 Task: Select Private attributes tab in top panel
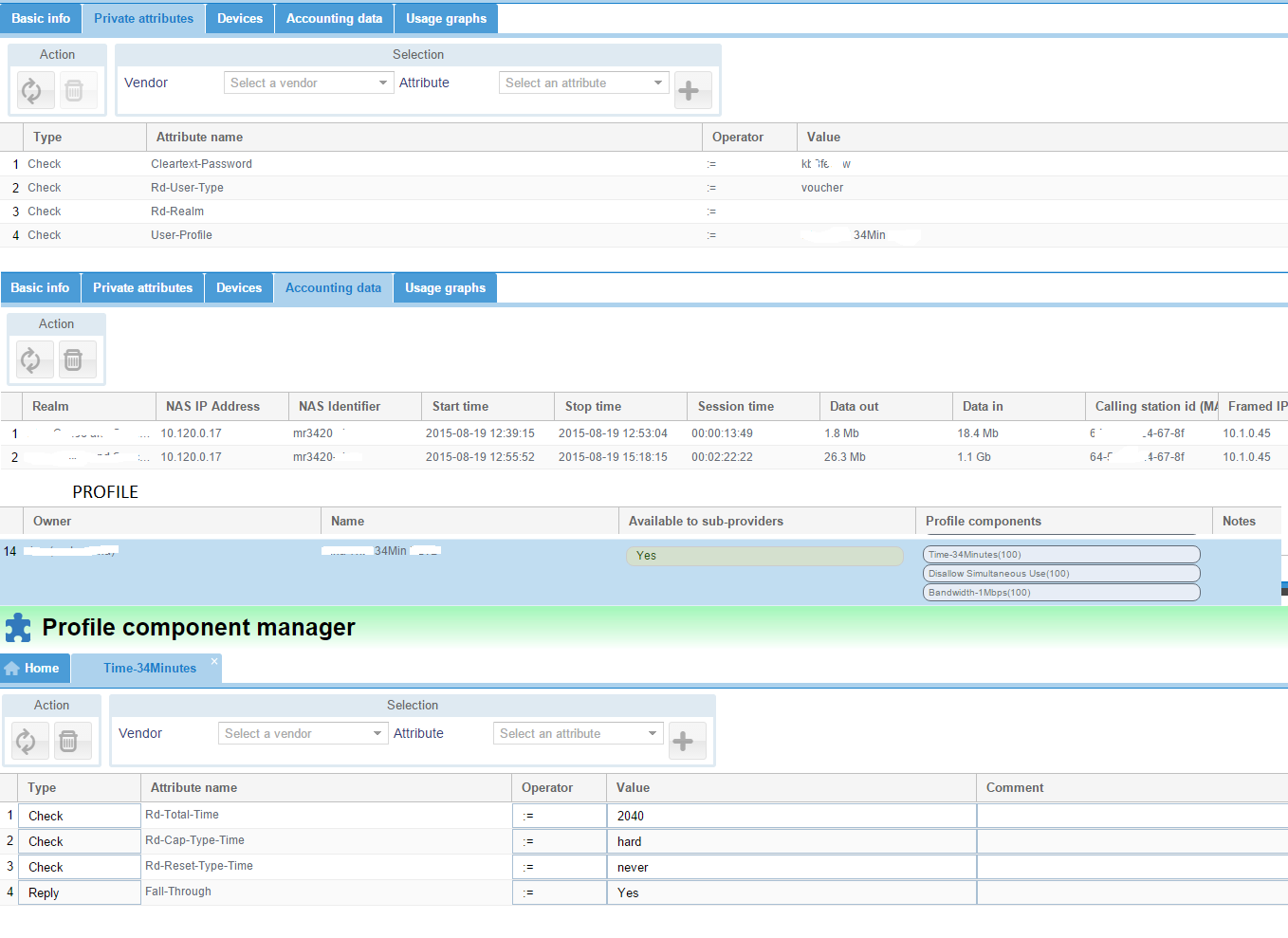click(143, 19)
